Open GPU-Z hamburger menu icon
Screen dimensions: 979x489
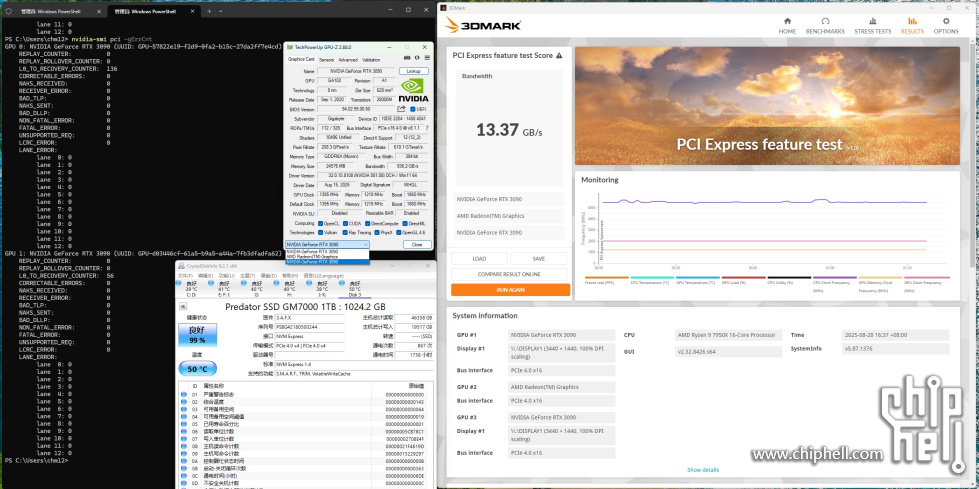(x=427, y=57)
